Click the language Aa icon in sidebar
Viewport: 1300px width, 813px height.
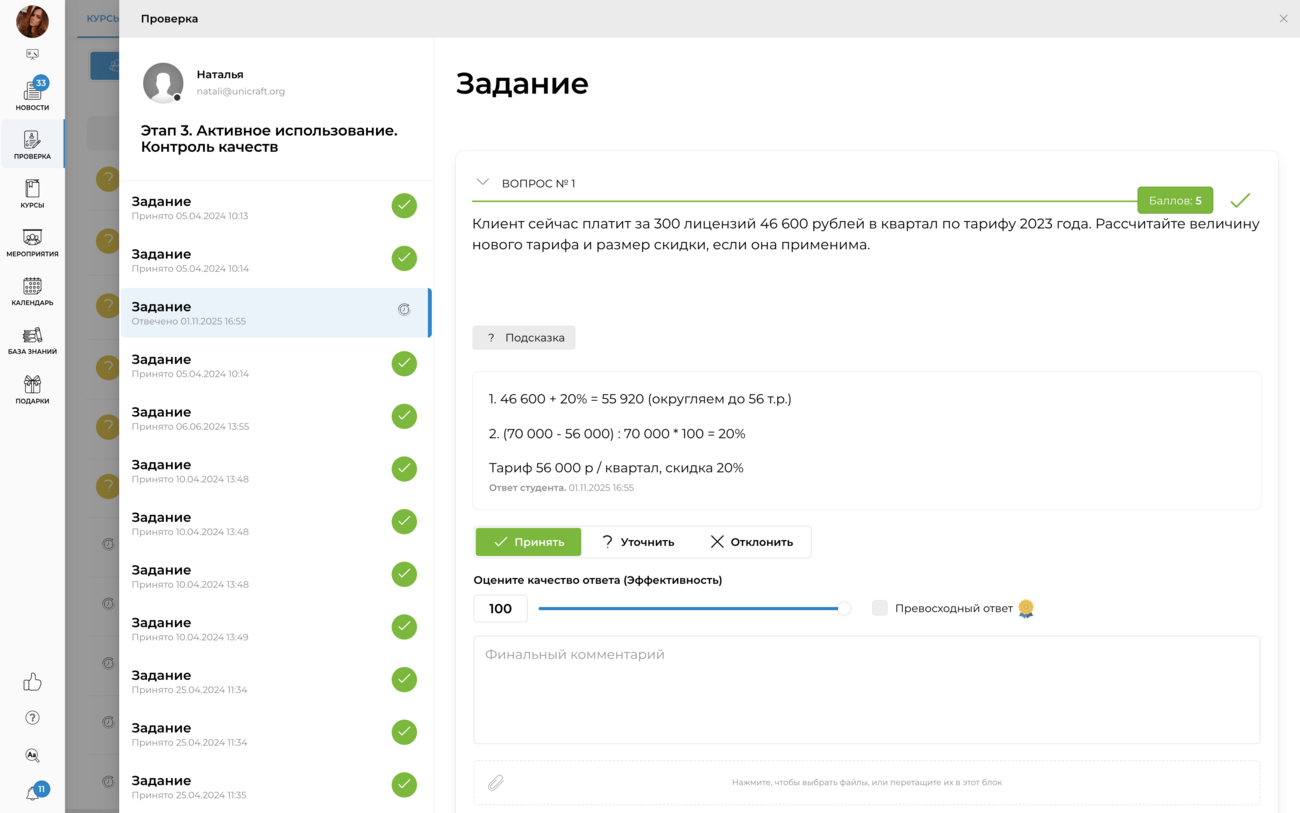click(32, 755)
